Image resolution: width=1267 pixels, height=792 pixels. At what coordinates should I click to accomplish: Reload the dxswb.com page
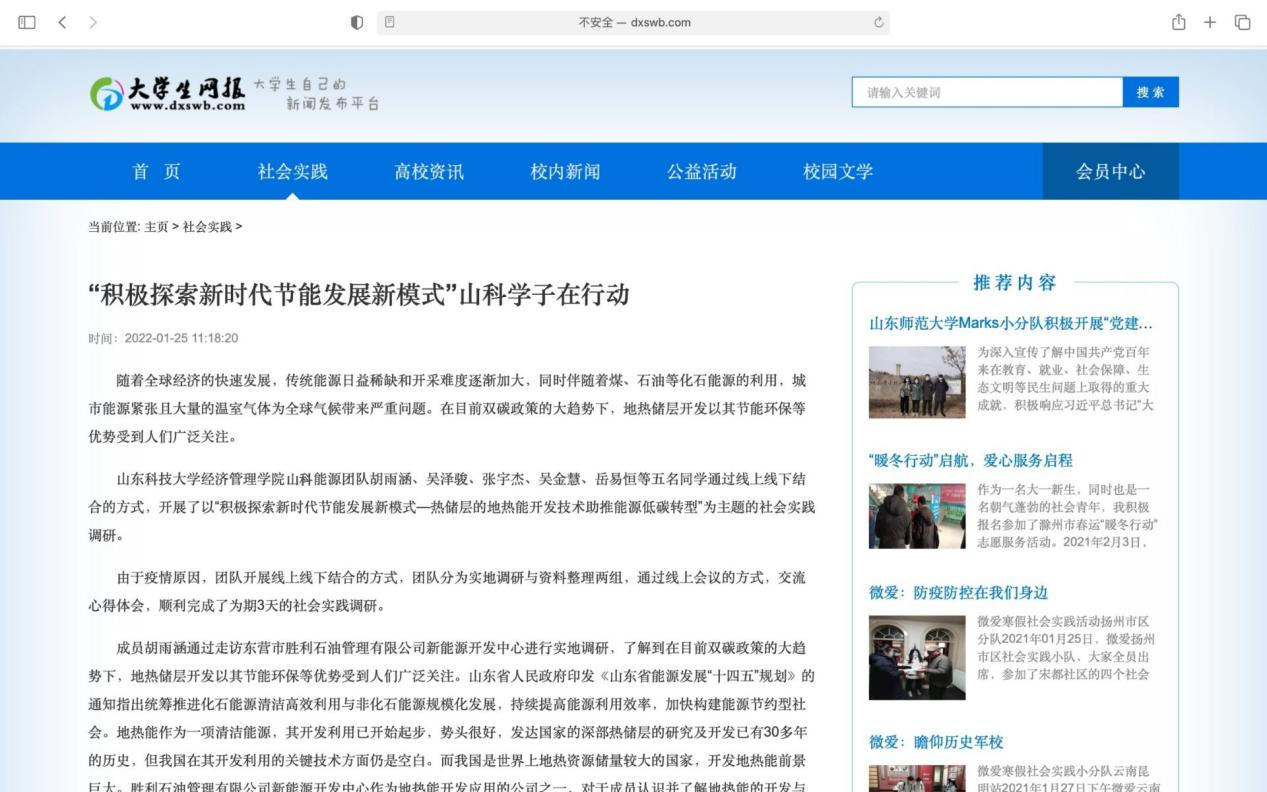879,22
